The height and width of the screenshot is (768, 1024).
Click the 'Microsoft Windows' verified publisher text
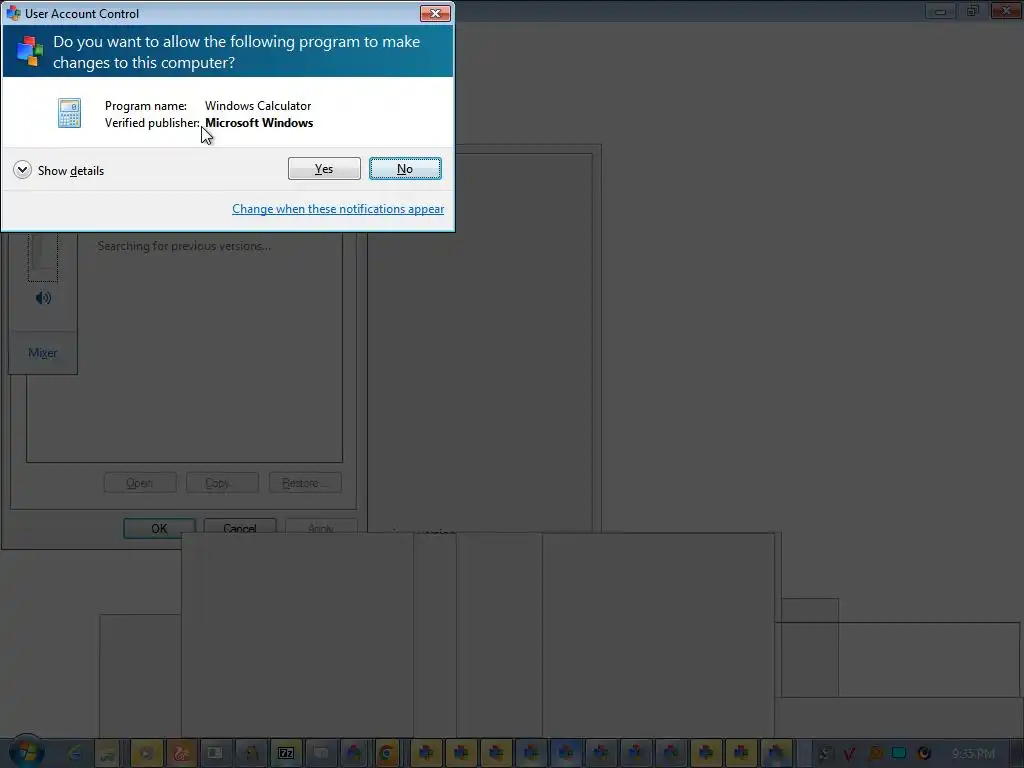pos(259,123)
